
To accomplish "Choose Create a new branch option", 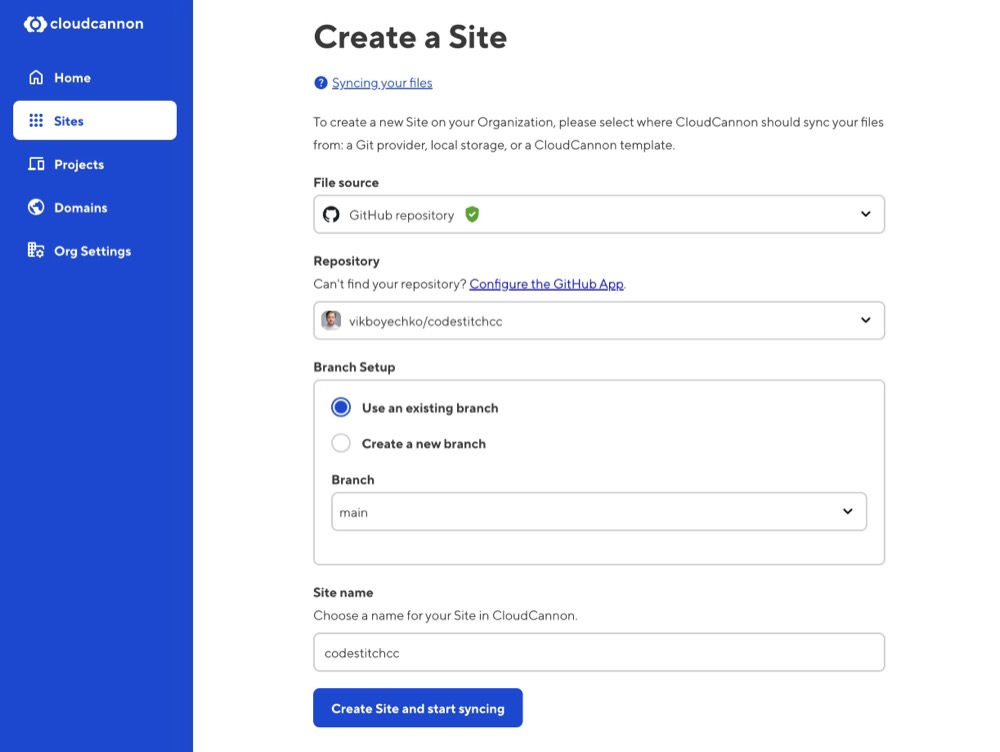I will click(340, 443).
